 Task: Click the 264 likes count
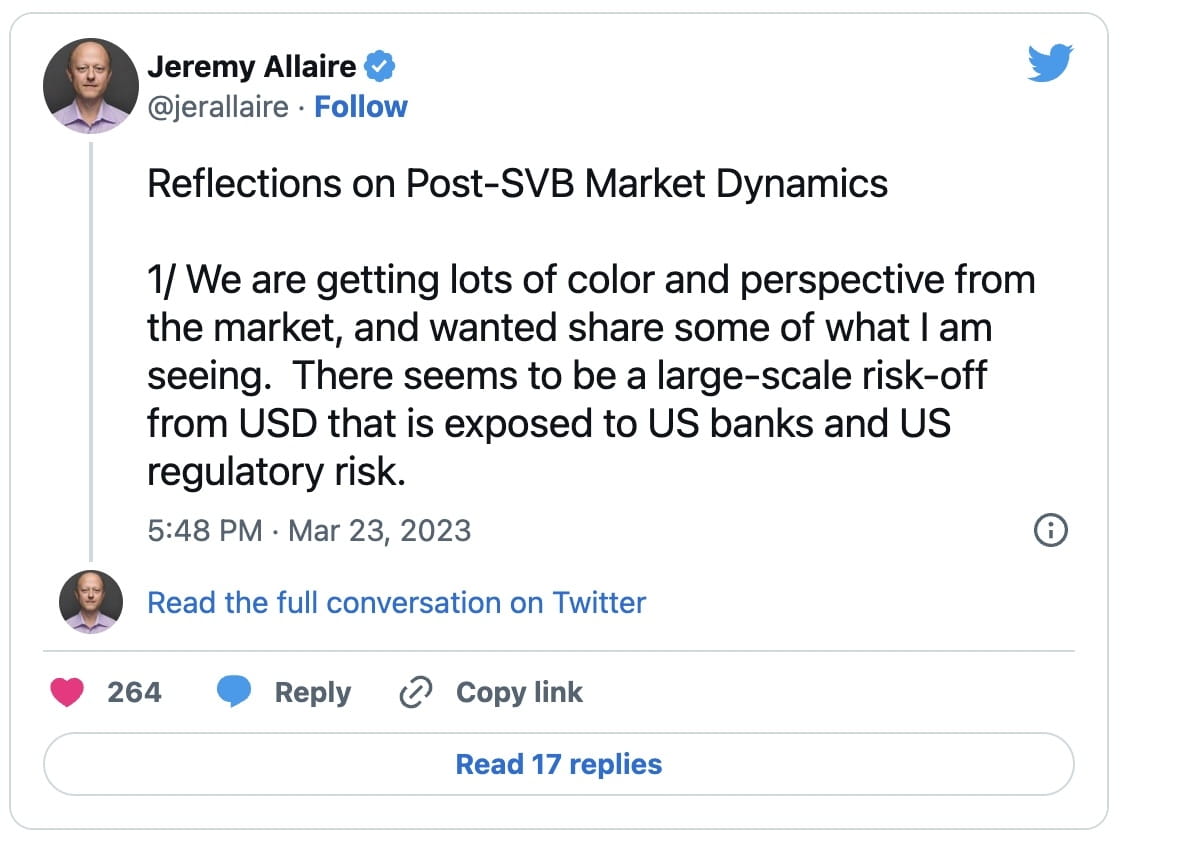point(134,692)
